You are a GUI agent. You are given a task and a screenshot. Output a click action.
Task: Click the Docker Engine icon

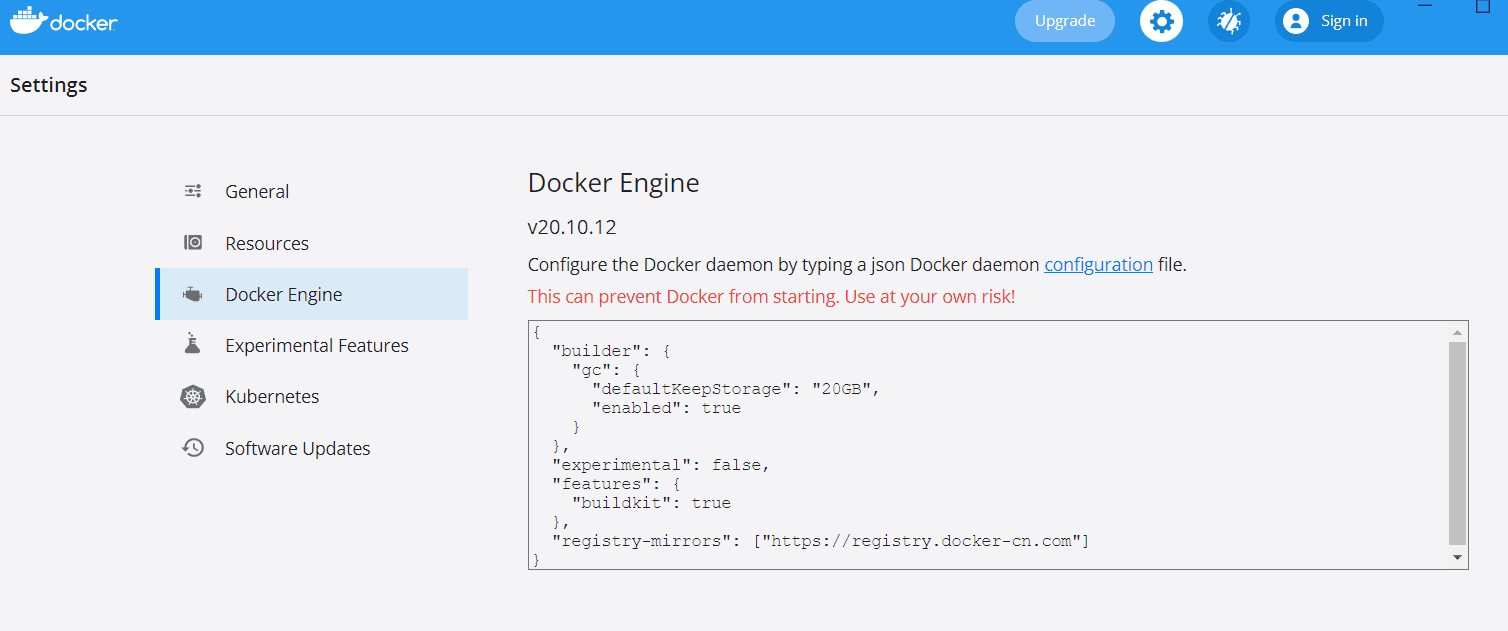click(193, 294)
